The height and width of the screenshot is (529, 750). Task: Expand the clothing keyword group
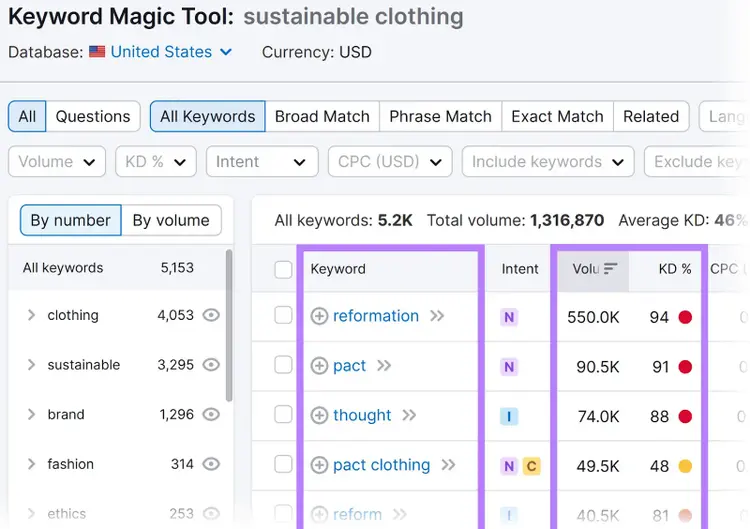(x=31, y=315)
